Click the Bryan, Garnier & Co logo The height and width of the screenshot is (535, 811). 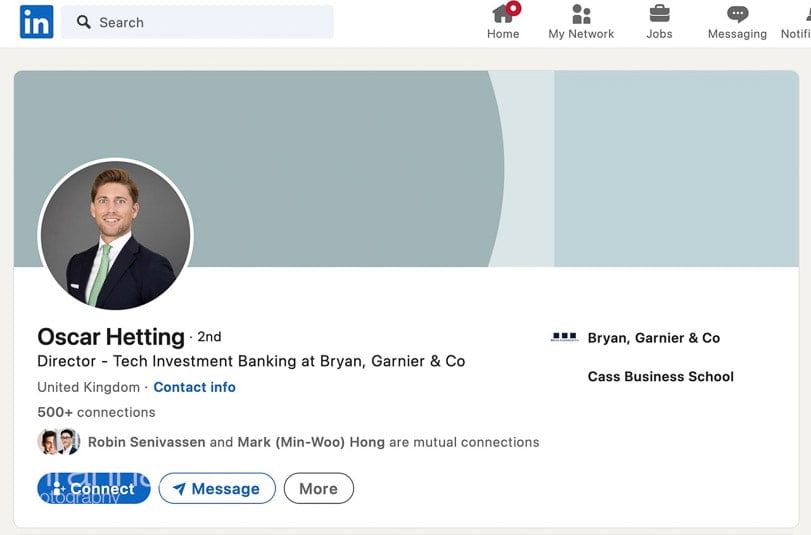click(x=565, y=338)
